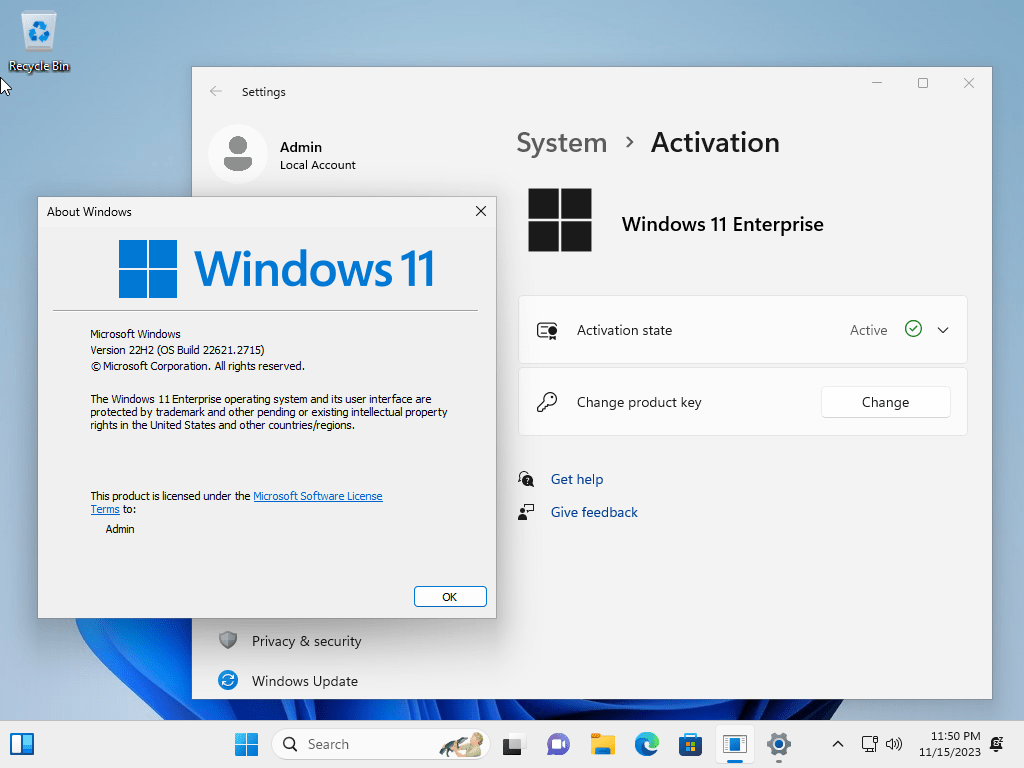Image resolution: width=1024 pixels, height=768 pixels.
Task: Click the Microsoft Windows text line
Action: coord(135,334)
